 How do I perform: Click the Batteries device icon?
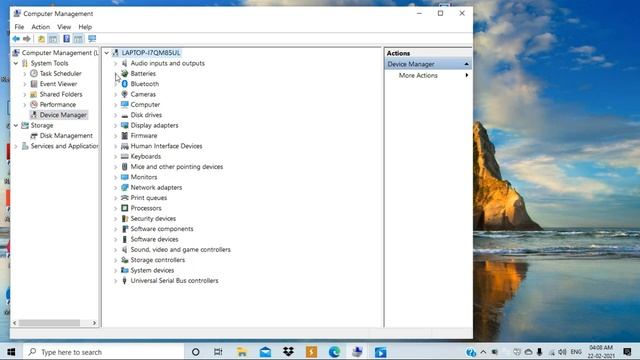124,73
